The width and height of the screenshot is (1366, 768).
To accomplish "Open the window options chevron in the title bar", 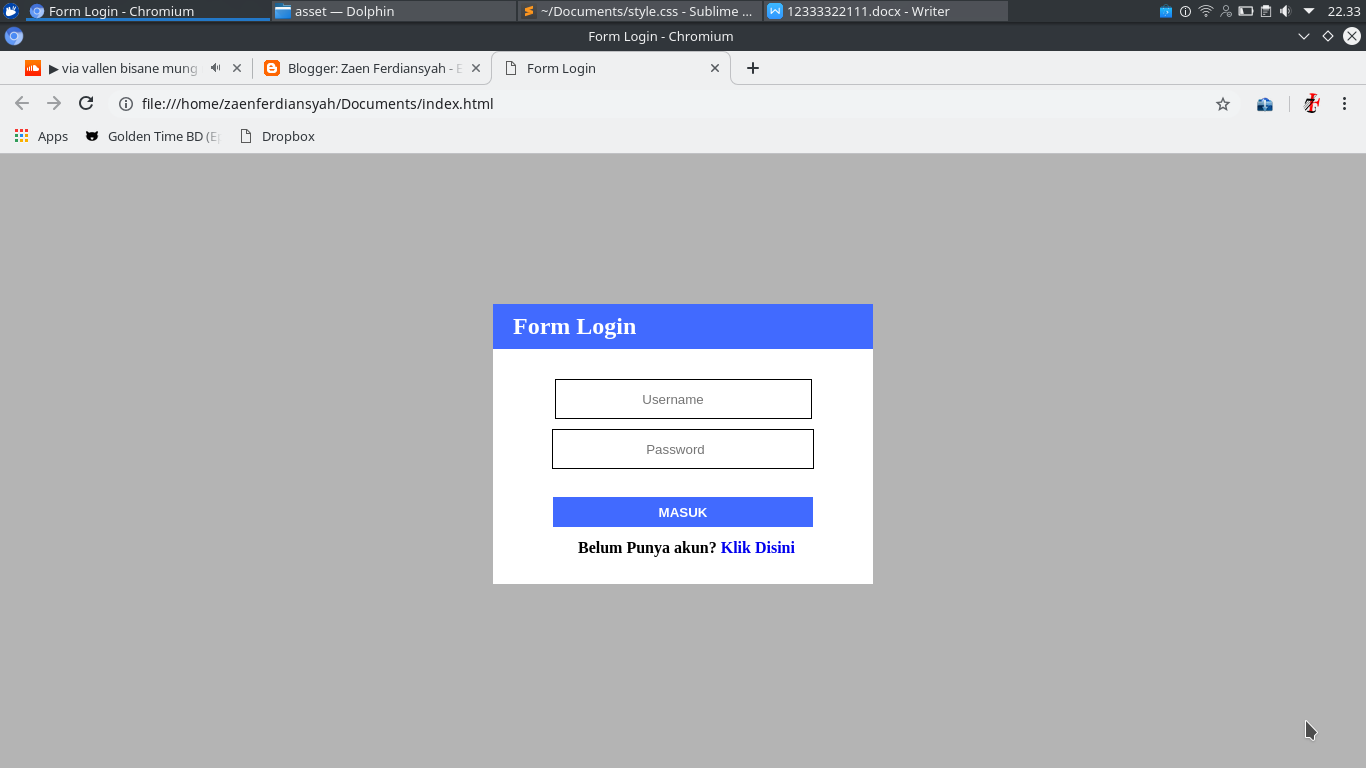I will click(1303, 36).
